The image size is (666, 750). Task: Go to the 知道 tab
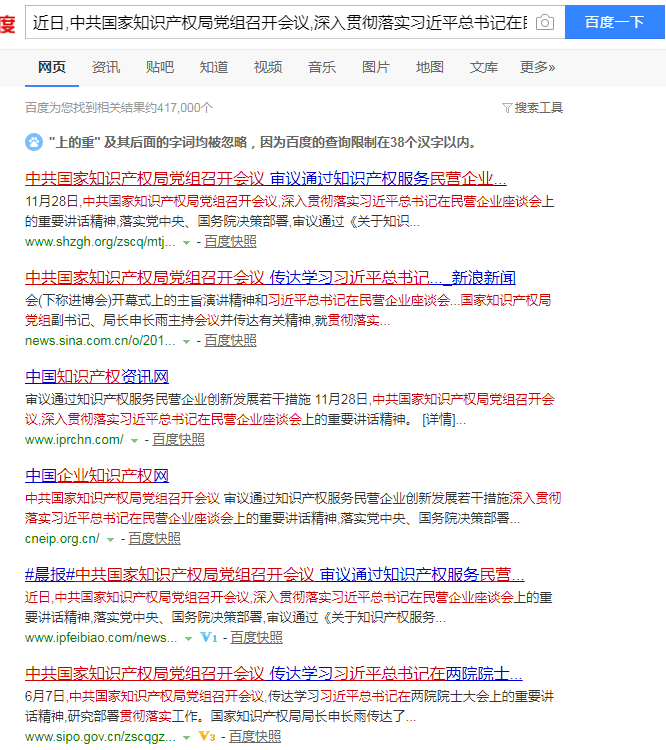[x=214, y=67]
